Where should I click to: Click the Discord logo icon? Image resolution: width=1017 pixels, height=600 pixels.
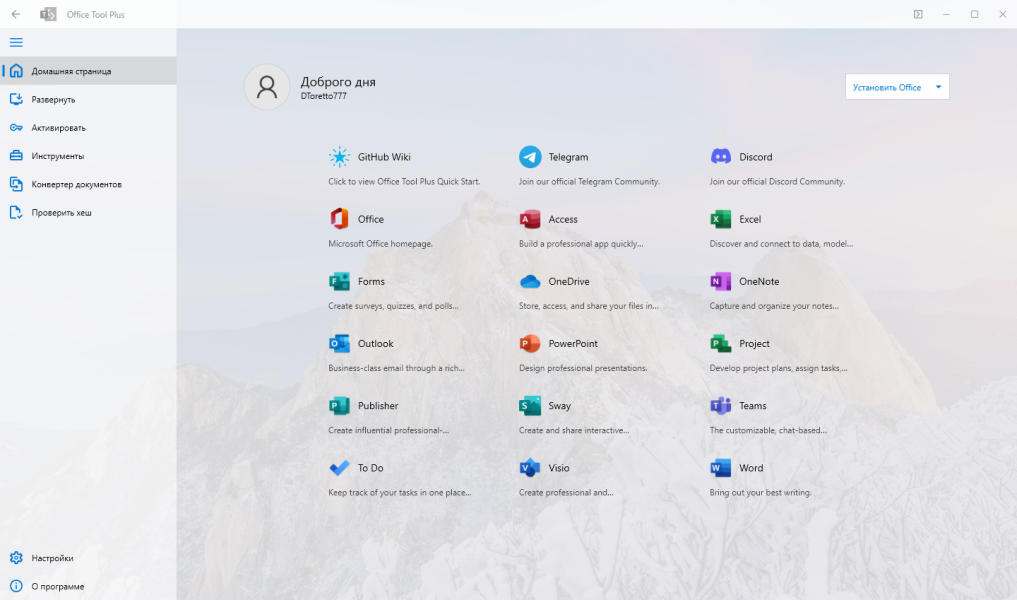tap(721, 157)
